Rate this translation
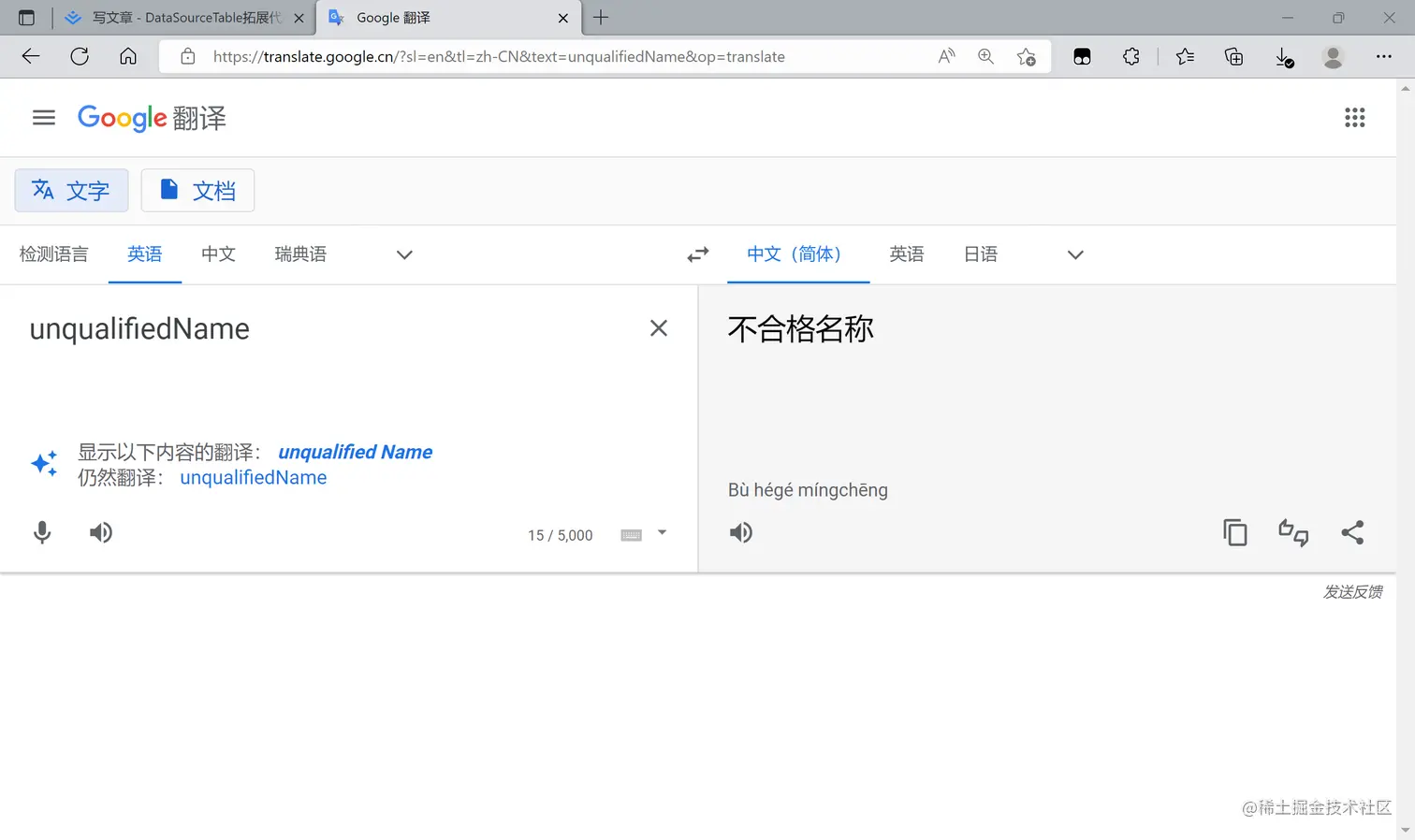This screenshot has width=1415, height=840. click(x=1293, y=532)
